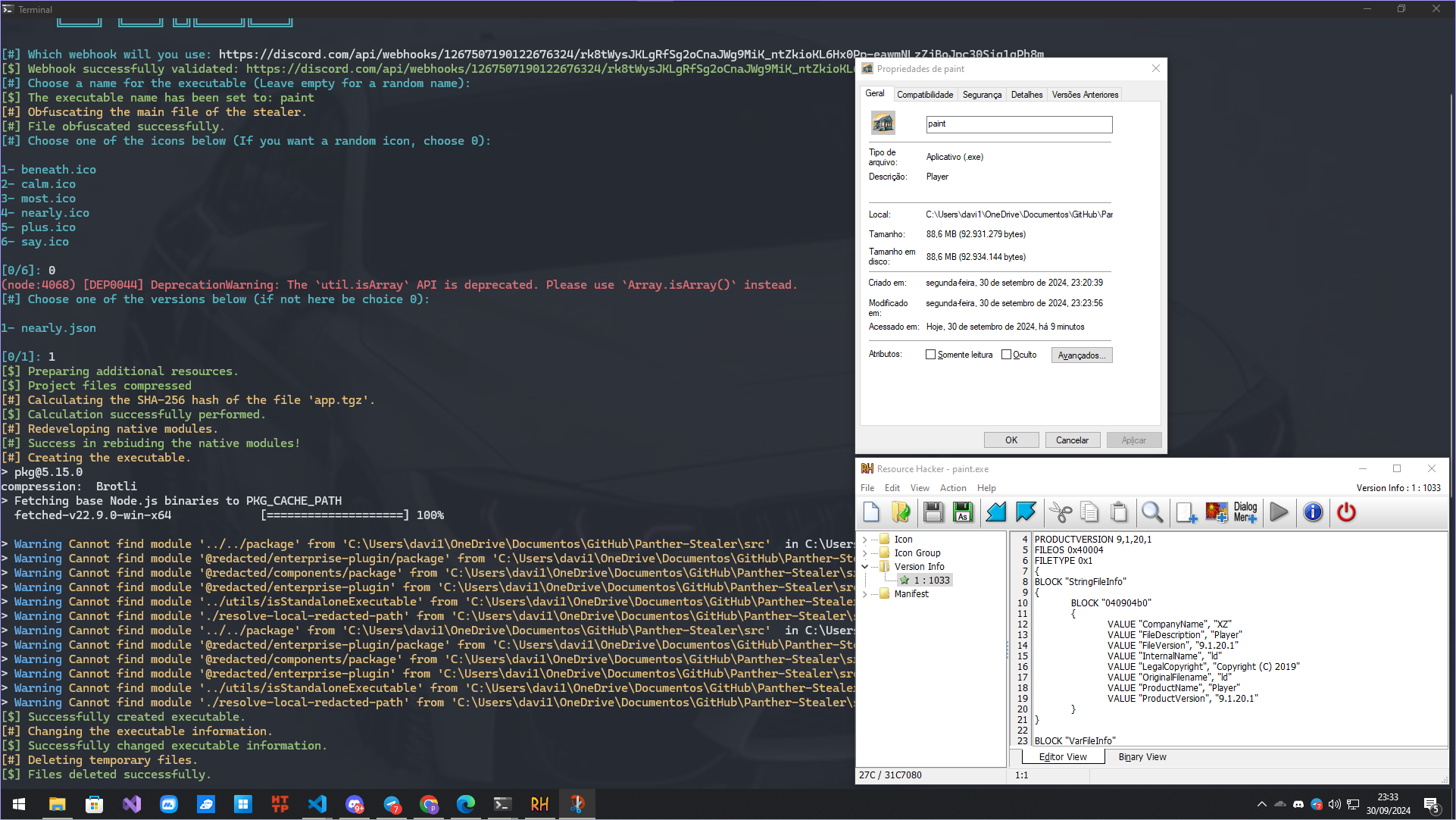Open the Discord taskbar icon
This screenshot has width=1456, height=820.
pos(355,804)
